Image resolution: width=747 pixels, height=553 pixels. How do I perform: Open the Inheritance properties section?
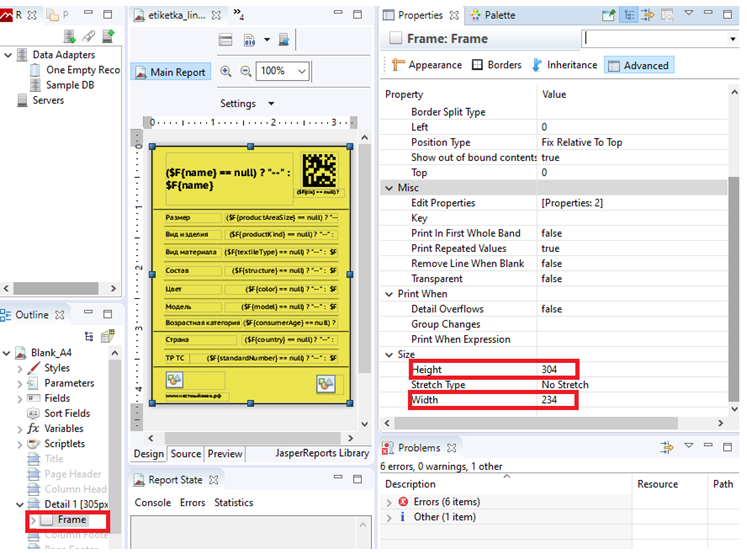(x=565, y=65)
